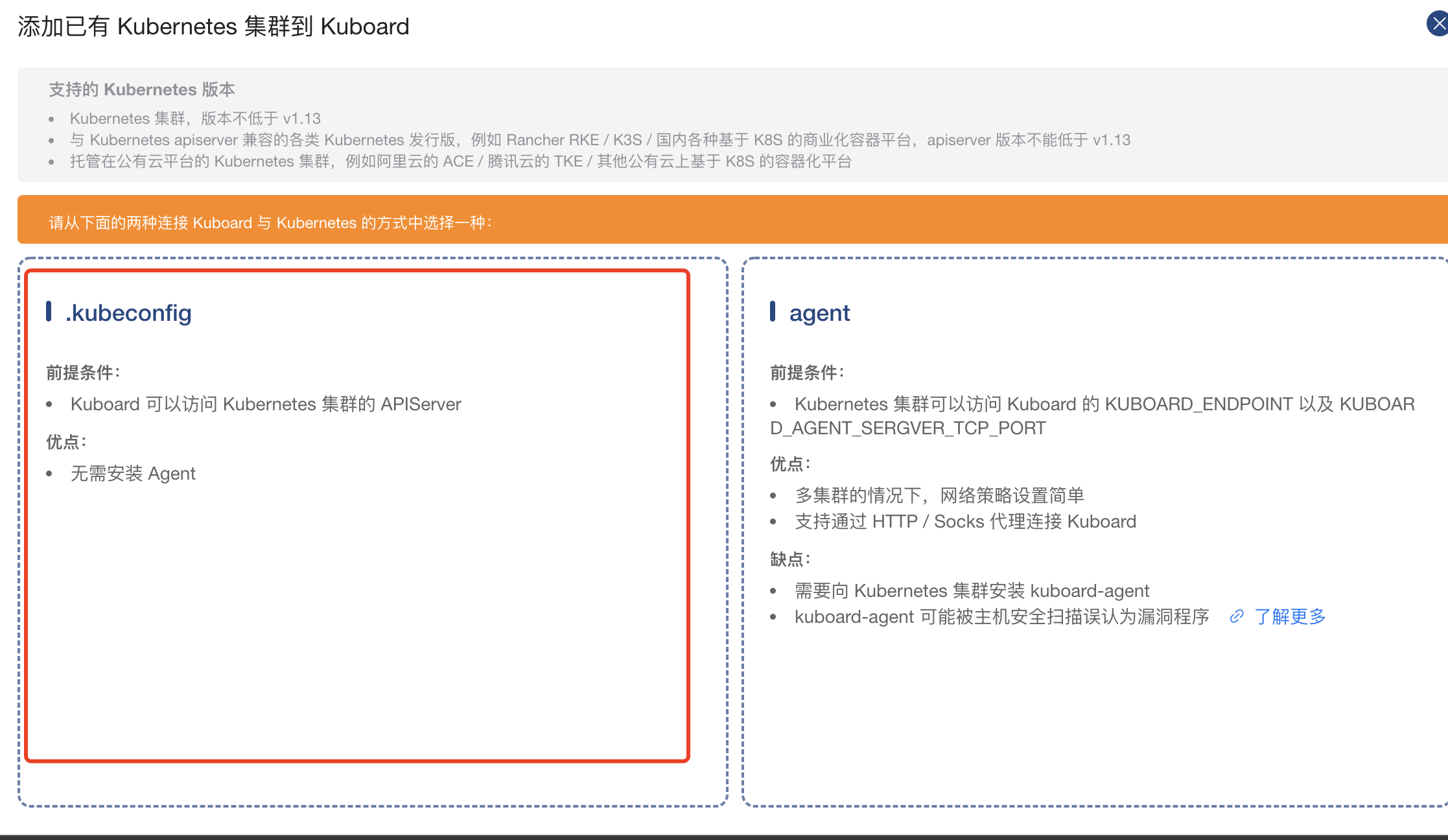This screenshot has width=1448, height=840.
Task: Click the link chain icon before 了解更多
Action: pos(1237,616)
